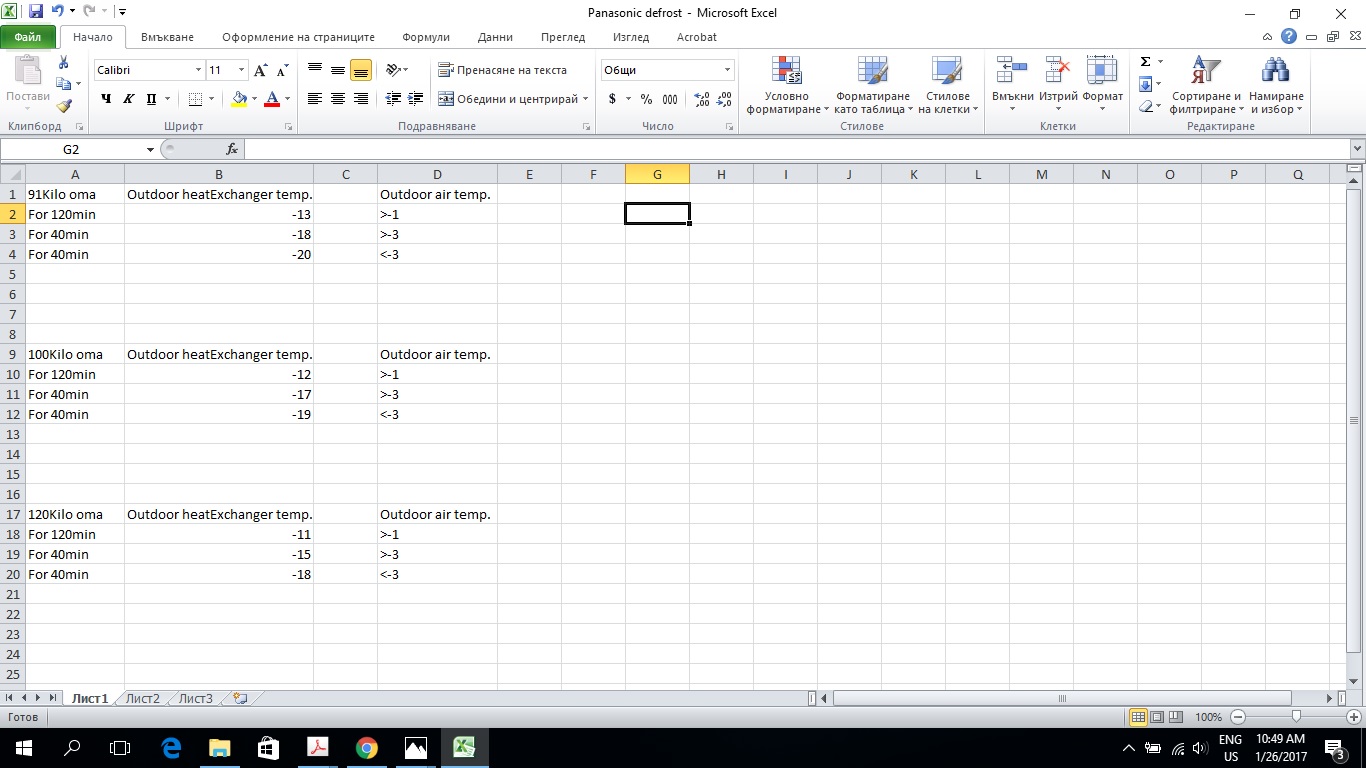Image resolution: width=1366 pixels, height=768 pixels.
Task: Apply the red font color A
Action: coord(272,99)
